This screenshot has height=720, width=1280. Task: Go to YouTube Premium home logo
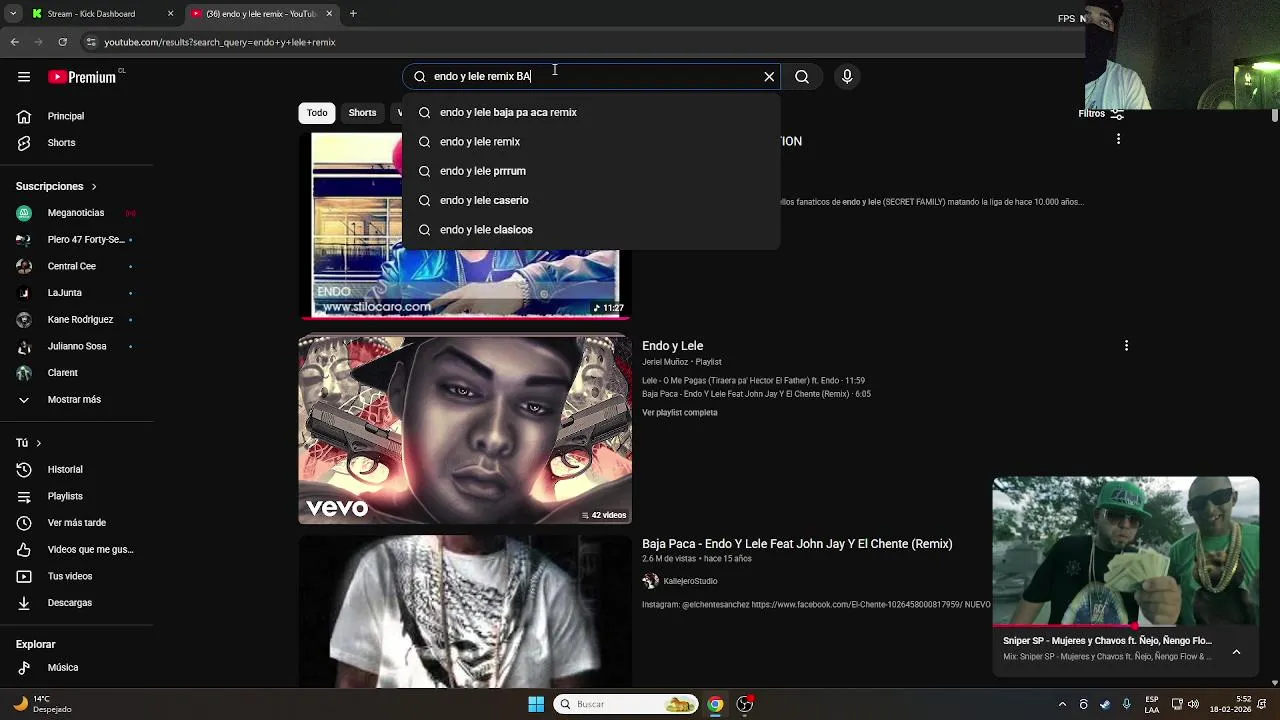click(x=83, y=77)
